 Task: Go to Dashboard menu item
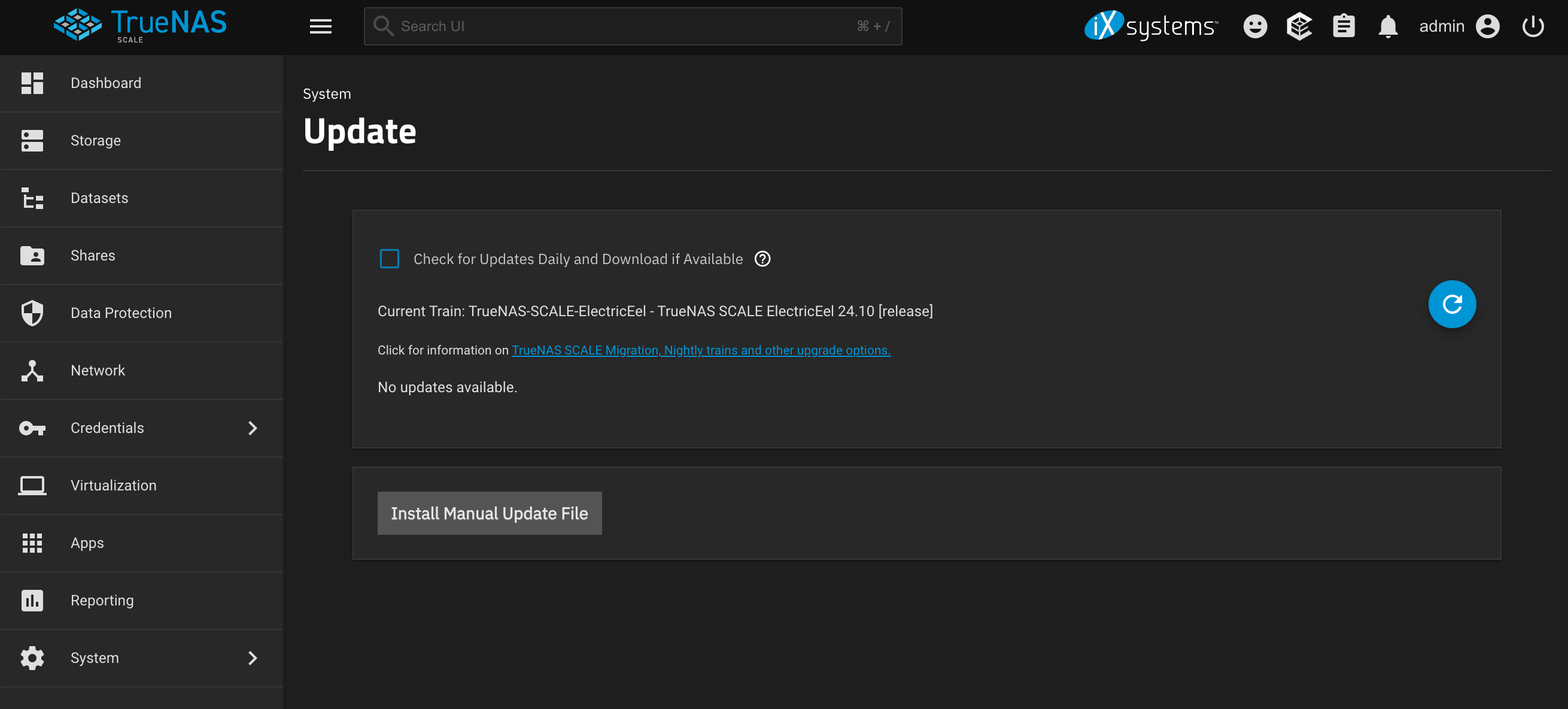click(x=141, y=83)
